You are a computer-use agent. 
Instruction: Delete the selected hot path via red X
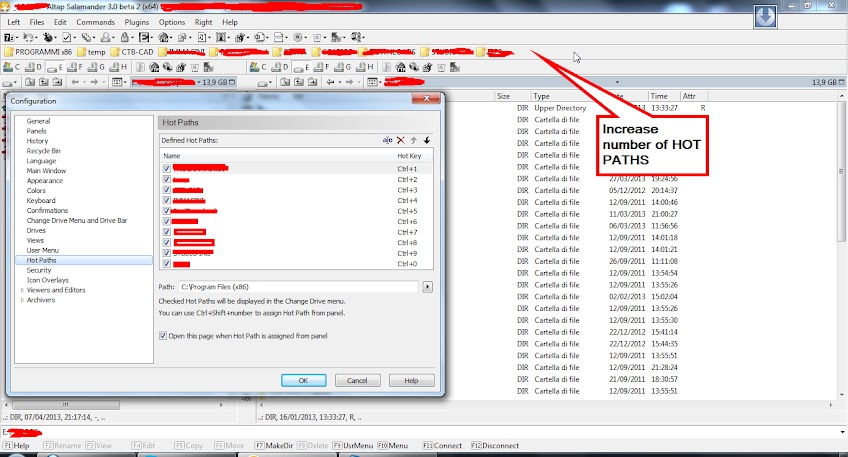[401, 140]
